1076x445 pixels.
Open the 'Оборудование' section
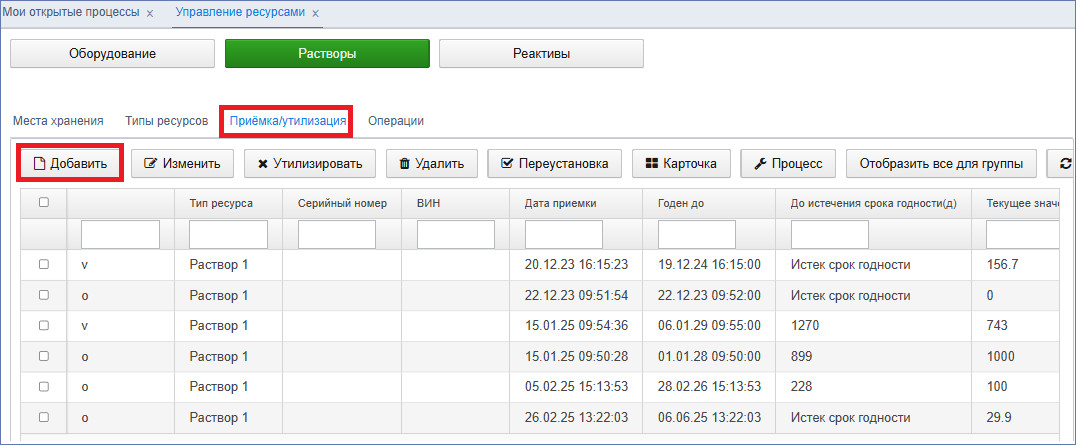113,54
